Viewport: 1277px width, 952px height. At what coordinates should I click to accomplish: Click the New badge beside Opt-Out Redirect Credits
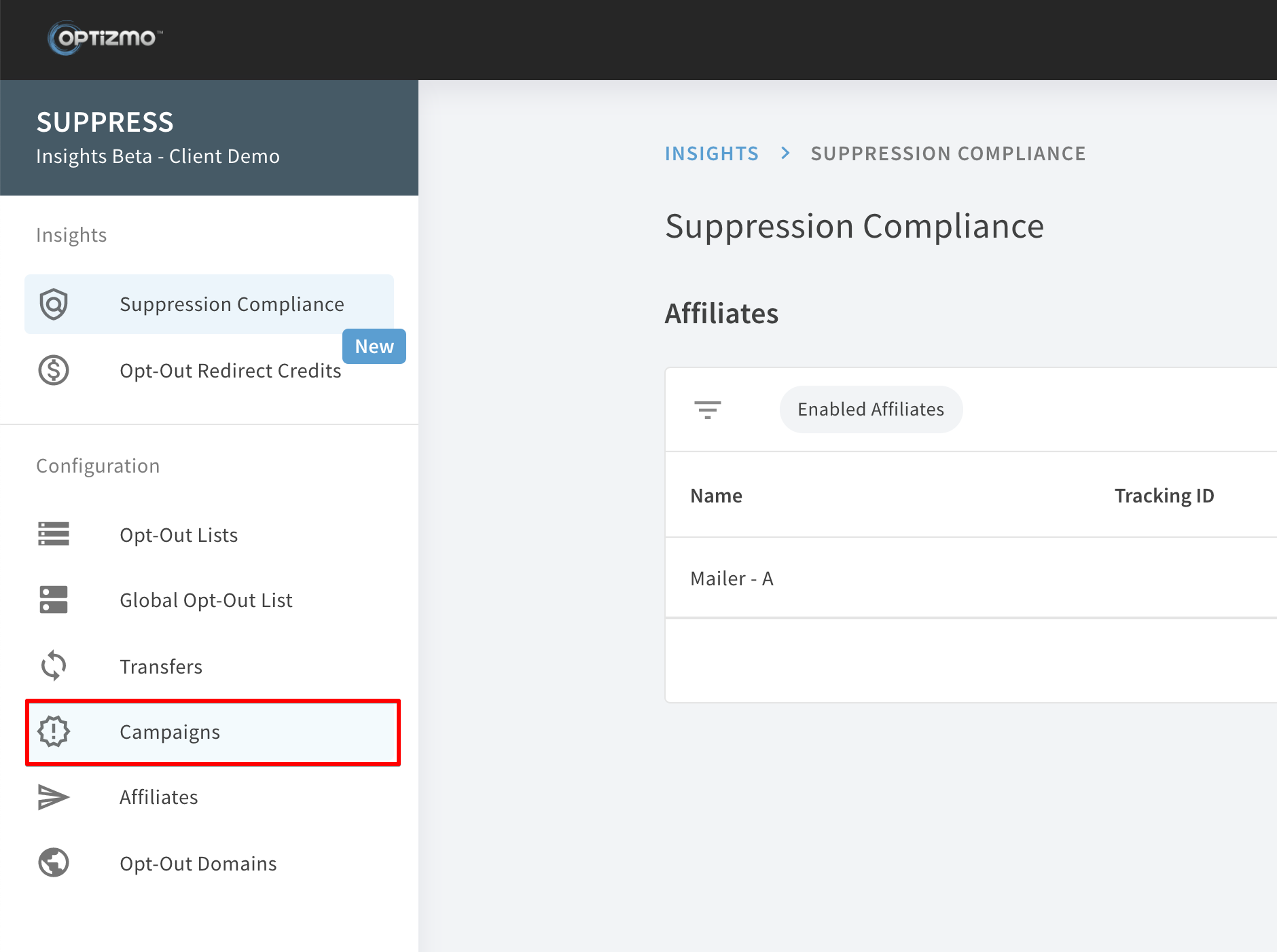point(374,346)
